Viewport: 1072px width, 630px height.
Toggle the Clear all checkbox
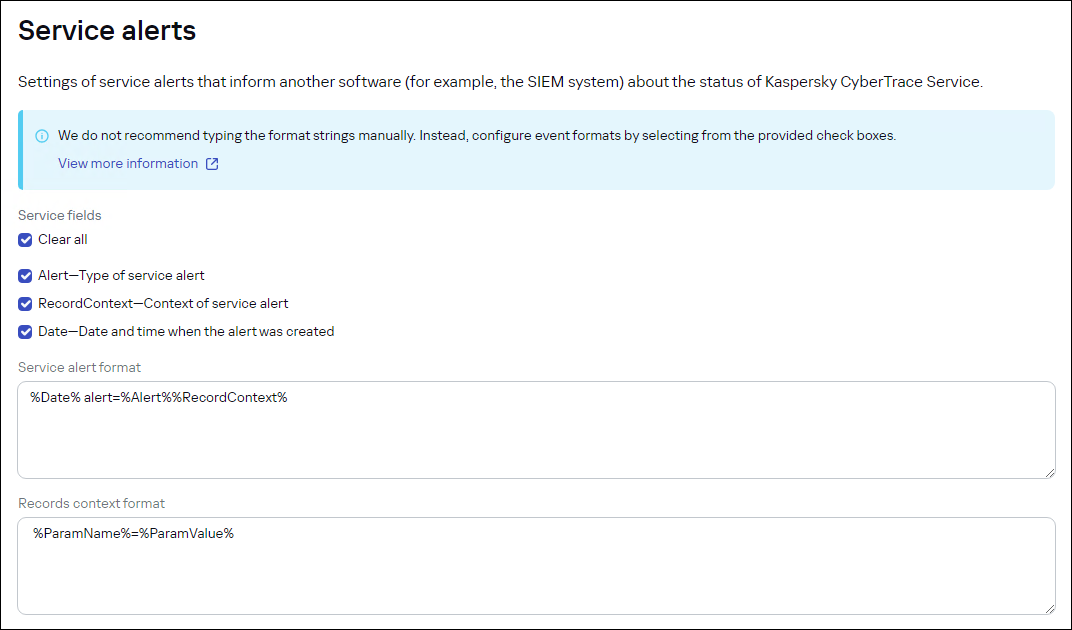(24, 239)
